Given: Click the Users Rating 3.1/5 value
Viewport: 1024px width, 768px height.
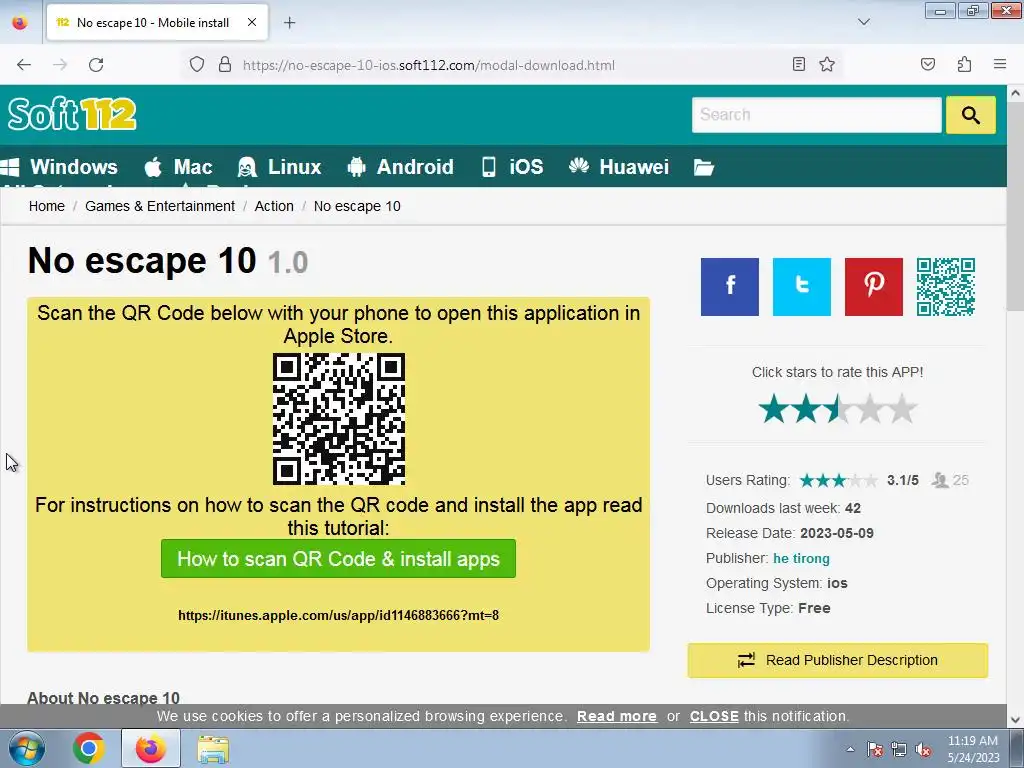Looking at the screenshot, I should tap(903, 481).
